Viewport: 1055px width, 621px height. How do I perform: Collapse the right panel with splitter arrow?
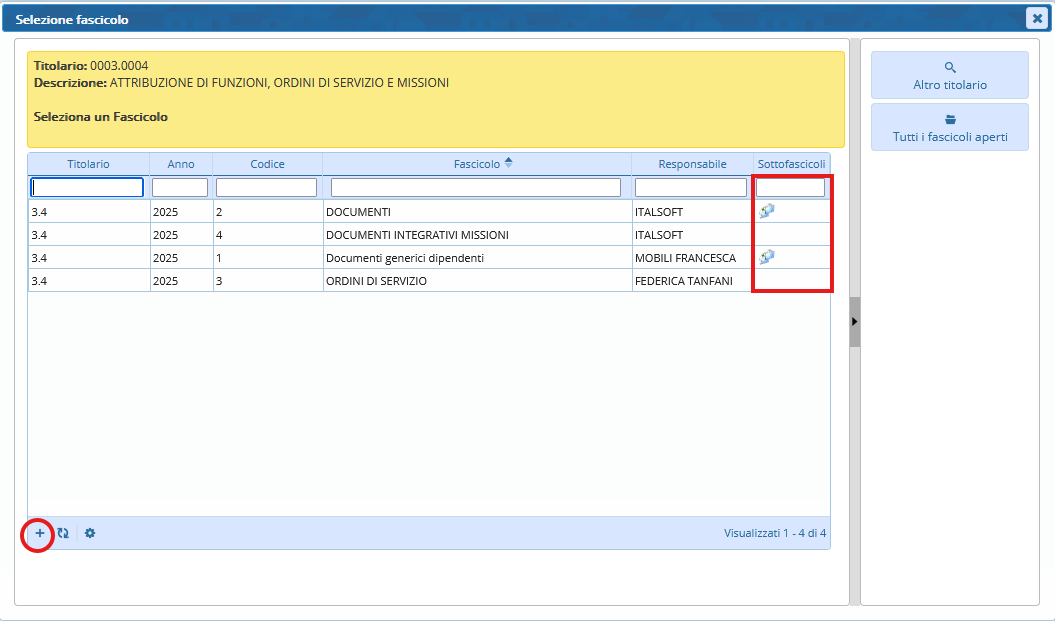[x=854, y=321]
